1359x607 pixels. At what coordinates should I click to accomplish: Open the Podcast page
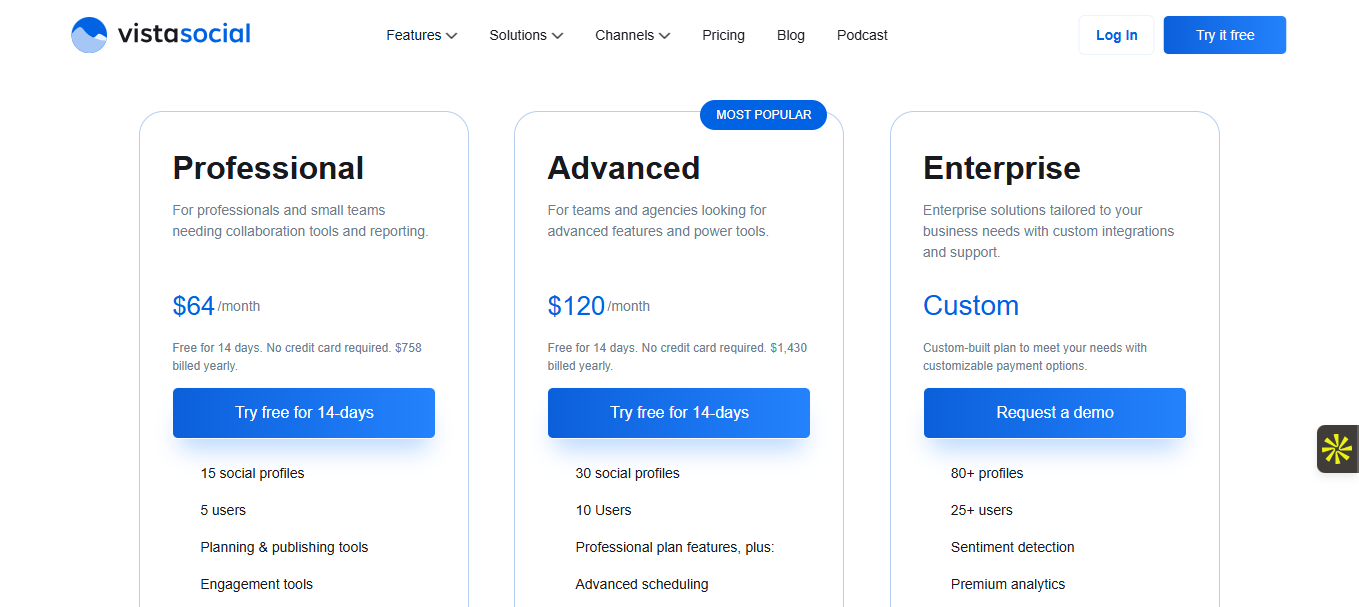click(862, 35)
